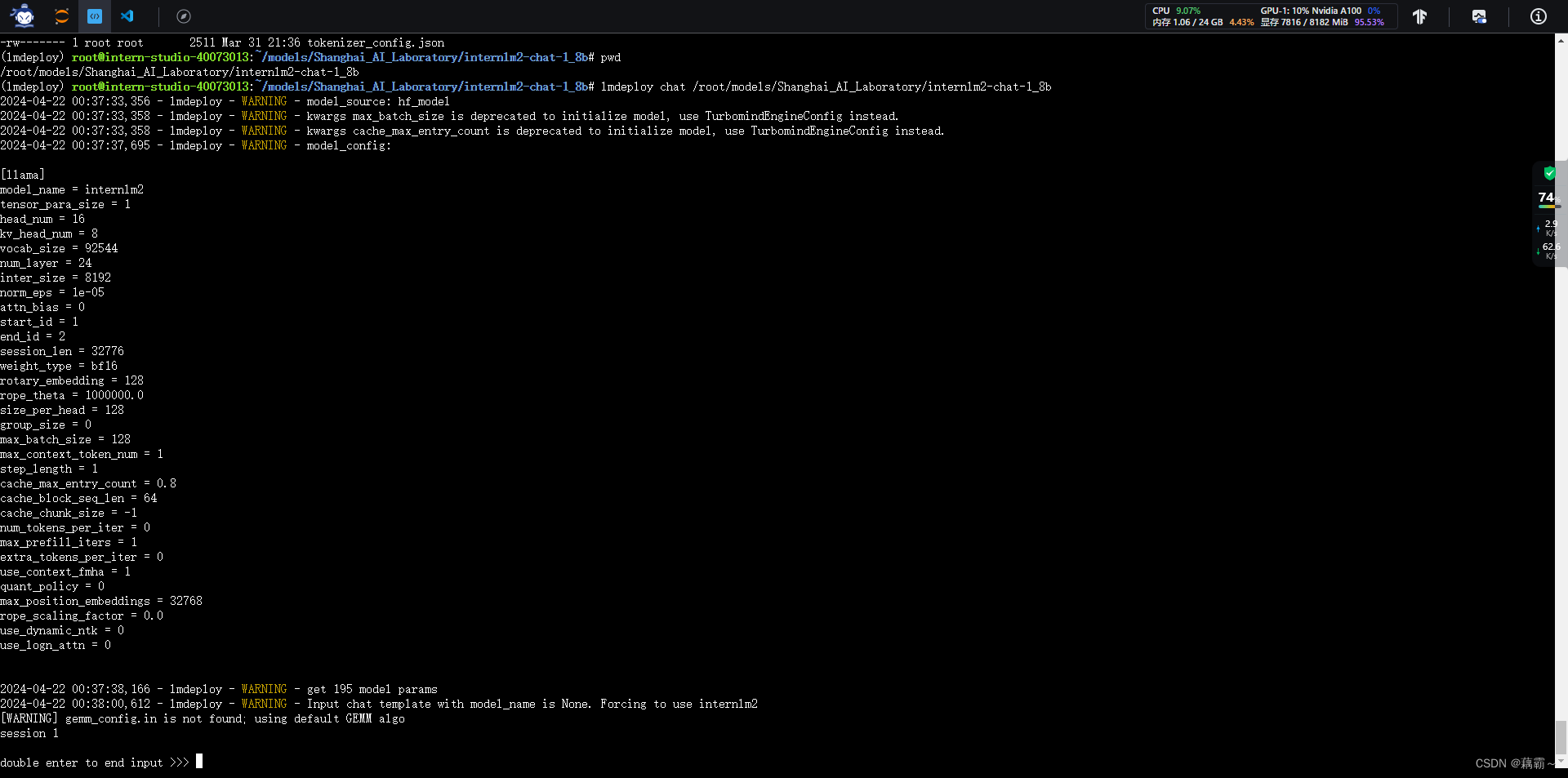The image size is (1568, 778).
Task: Click the 'cache_block_seq_len = 64' line
Action: (x=78, y=498)
